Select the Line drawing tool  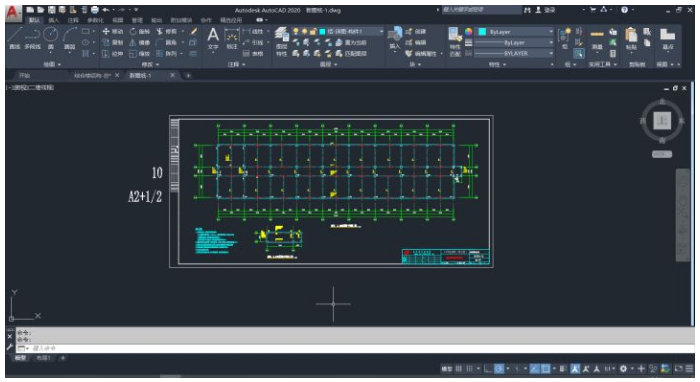[15, 37]
